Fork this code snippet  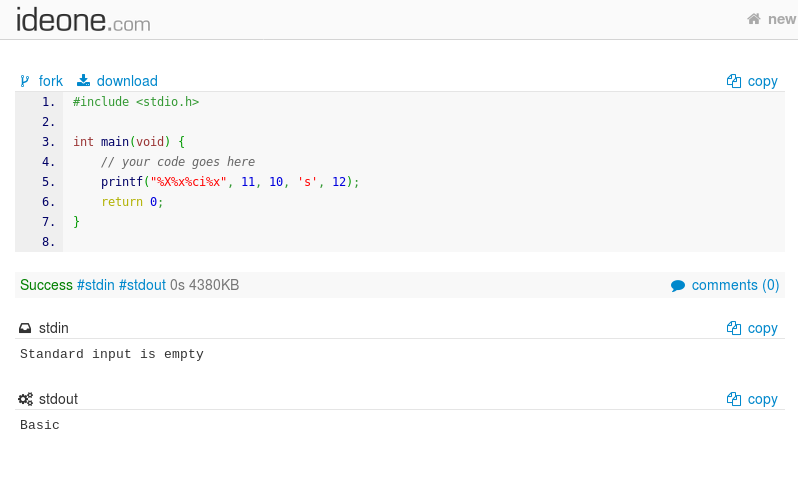tap(51, 81)
